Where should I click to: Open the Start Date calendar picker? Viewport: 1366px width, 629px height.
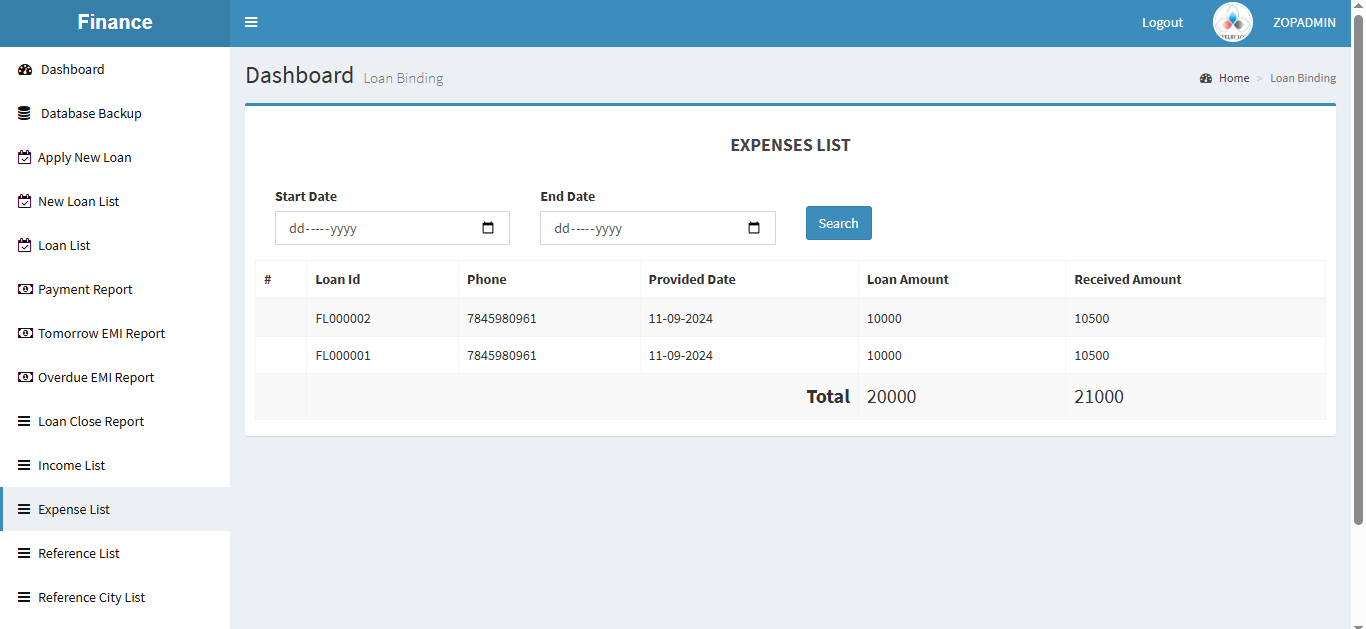pyautogui.click(x=488, y=228)
